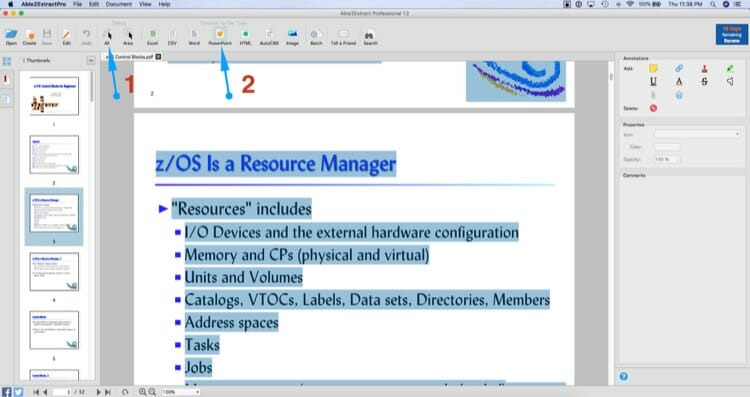Click the page number input field
Viewport: 750px width, 397px height.
pyautogui.click(x=62, y=392)
